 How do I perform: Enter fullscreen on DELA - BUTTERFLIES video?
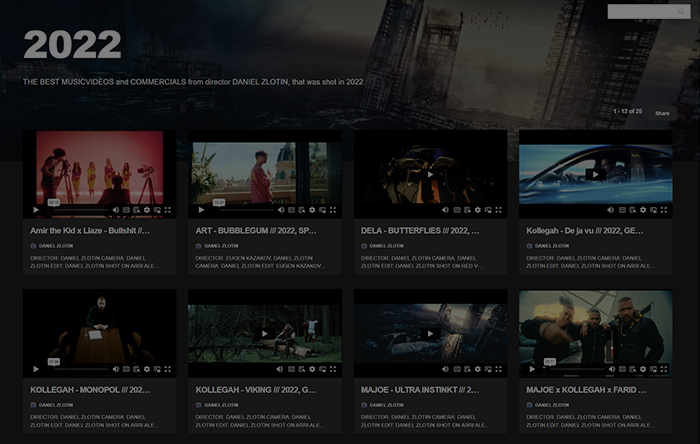tap(498, 210)
